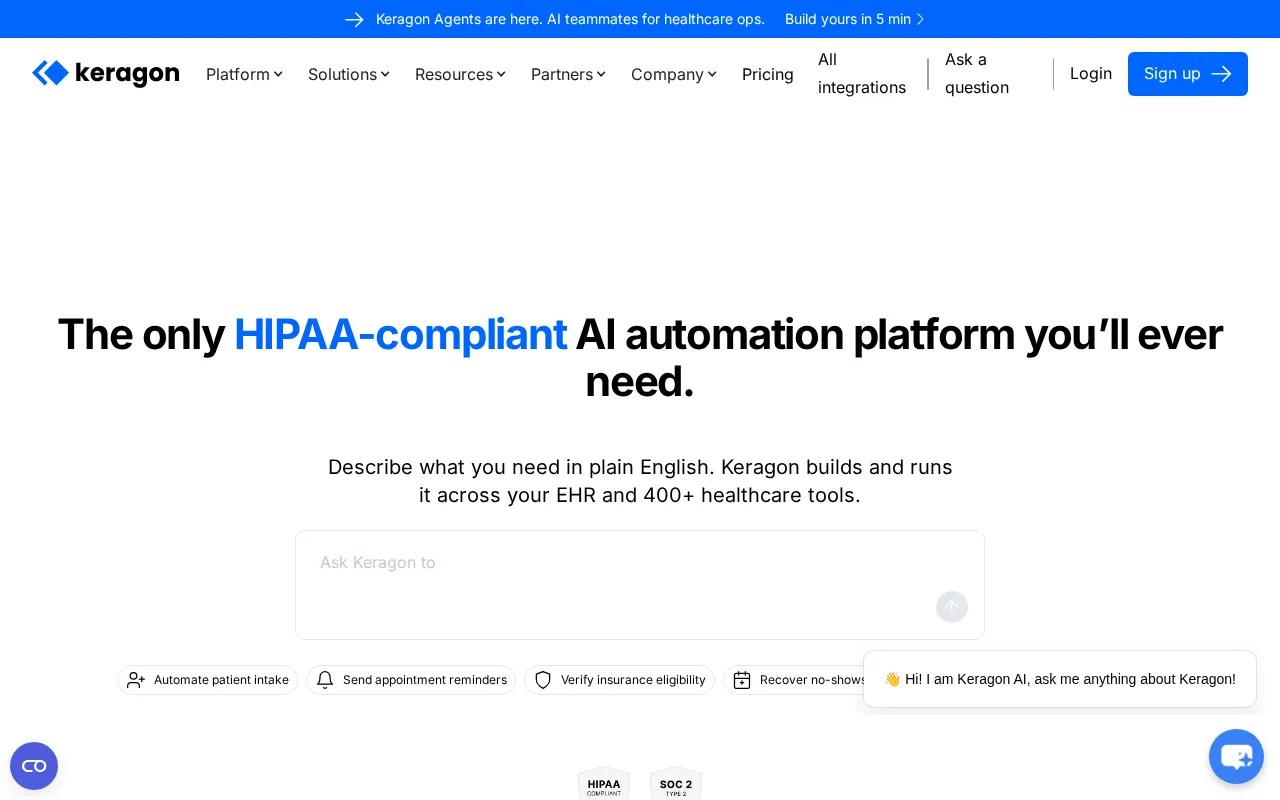
Task: Click the arrow icon in the announcement banner
Action: pyautogui.click(x=354, y=19)
